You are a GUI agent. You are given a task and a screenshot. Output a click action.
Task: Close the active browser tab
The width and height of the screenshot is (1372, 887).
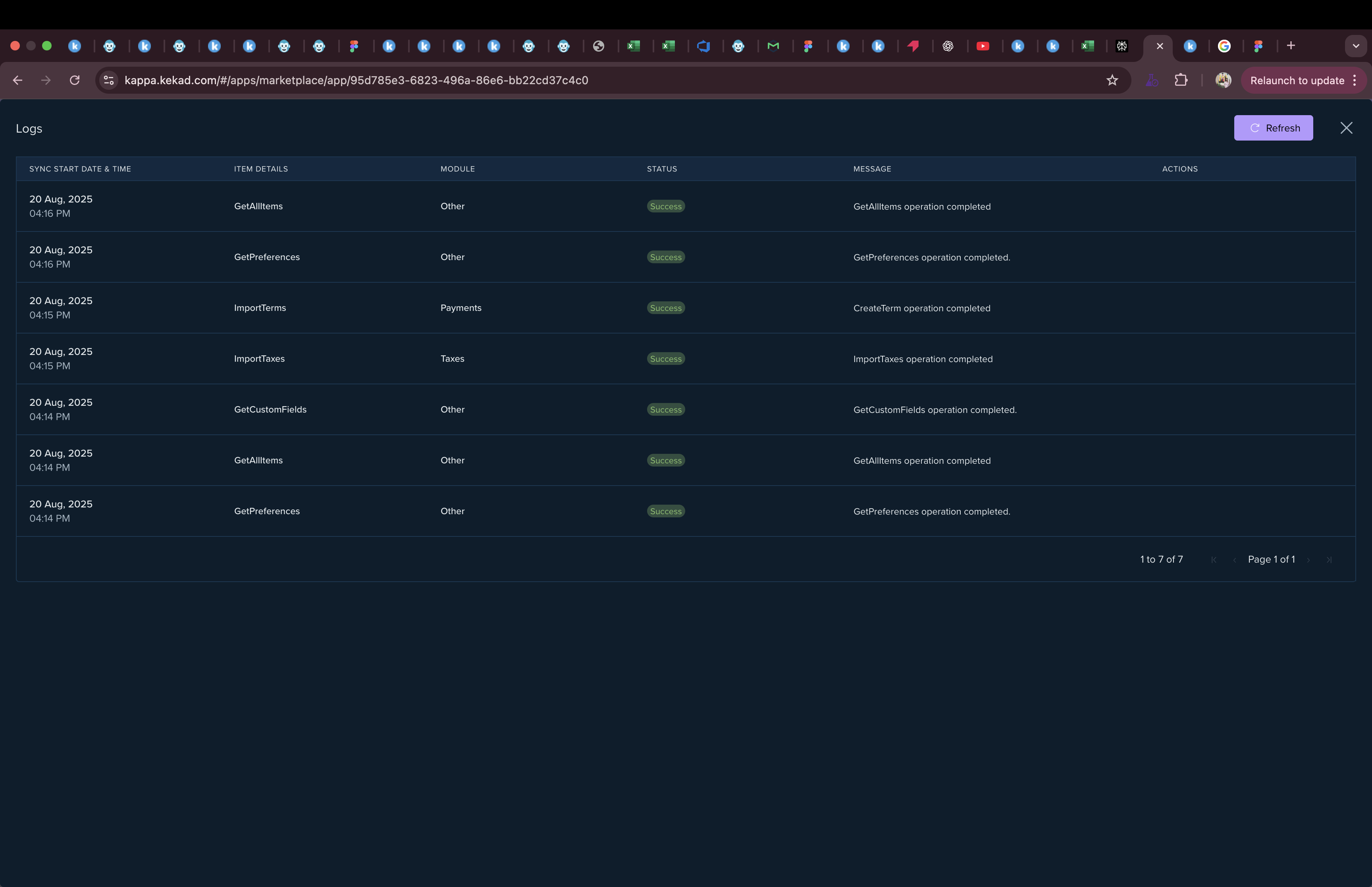(x=1160, y=46)
